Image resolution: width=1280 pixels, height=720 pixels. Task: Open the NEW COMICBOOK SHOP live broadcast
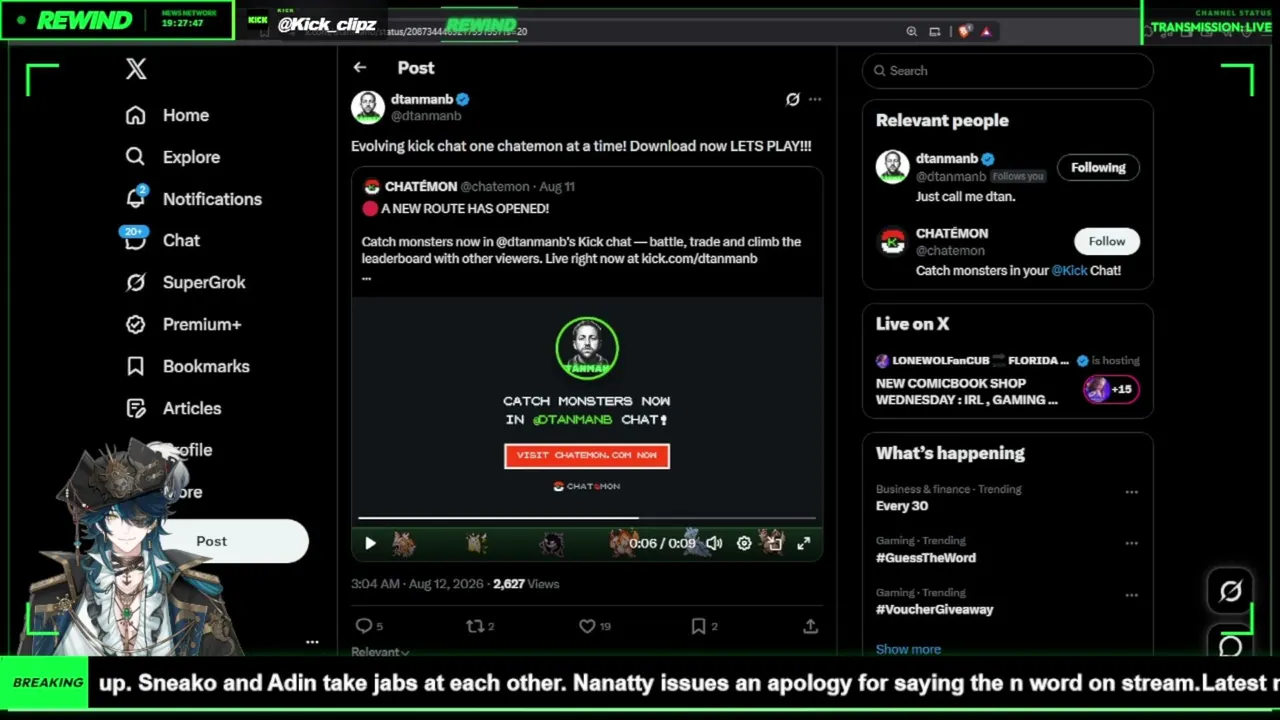click(x=966, y=391)
